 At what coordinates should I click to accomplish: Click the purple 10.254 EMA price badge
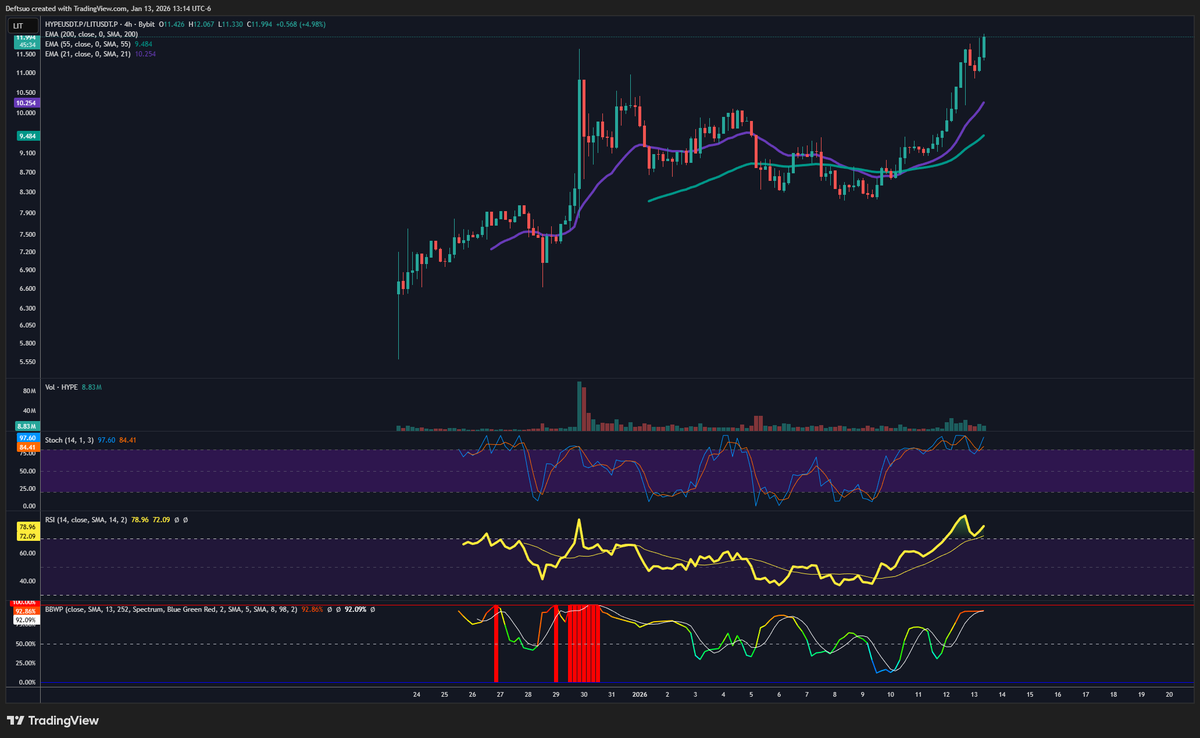coord(24,104)
